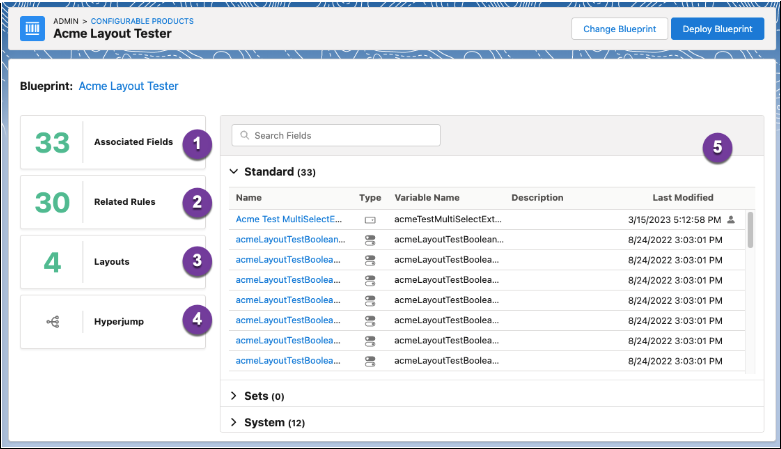The height and width of the screenshot is (449, 781).
Task: Click the magnifier icon in Search Fields
Action: click(x=245, y=135)
